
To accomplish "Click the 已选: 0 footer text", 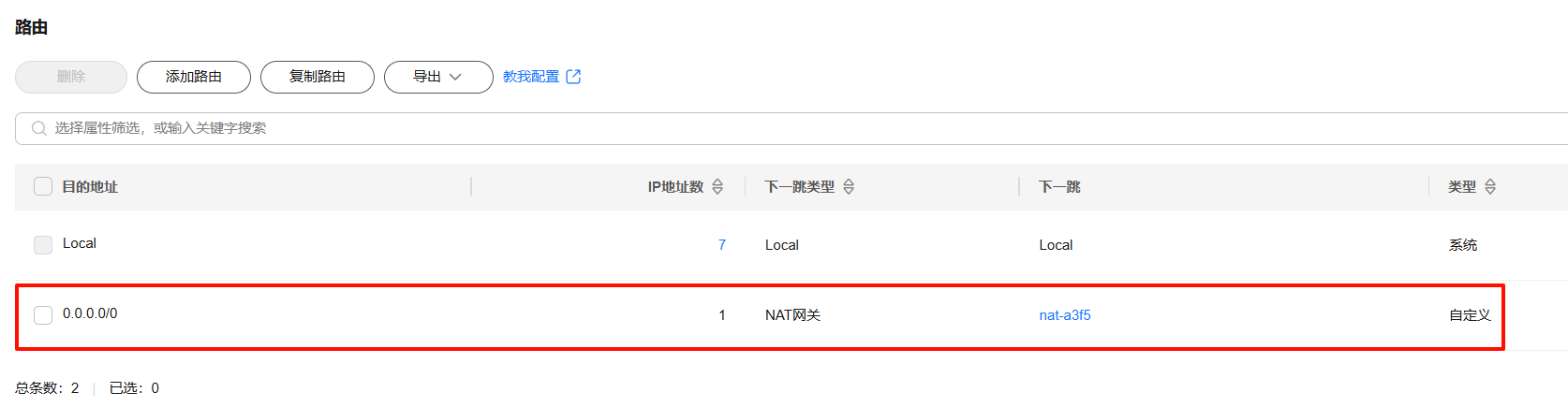I will (134, 388).
